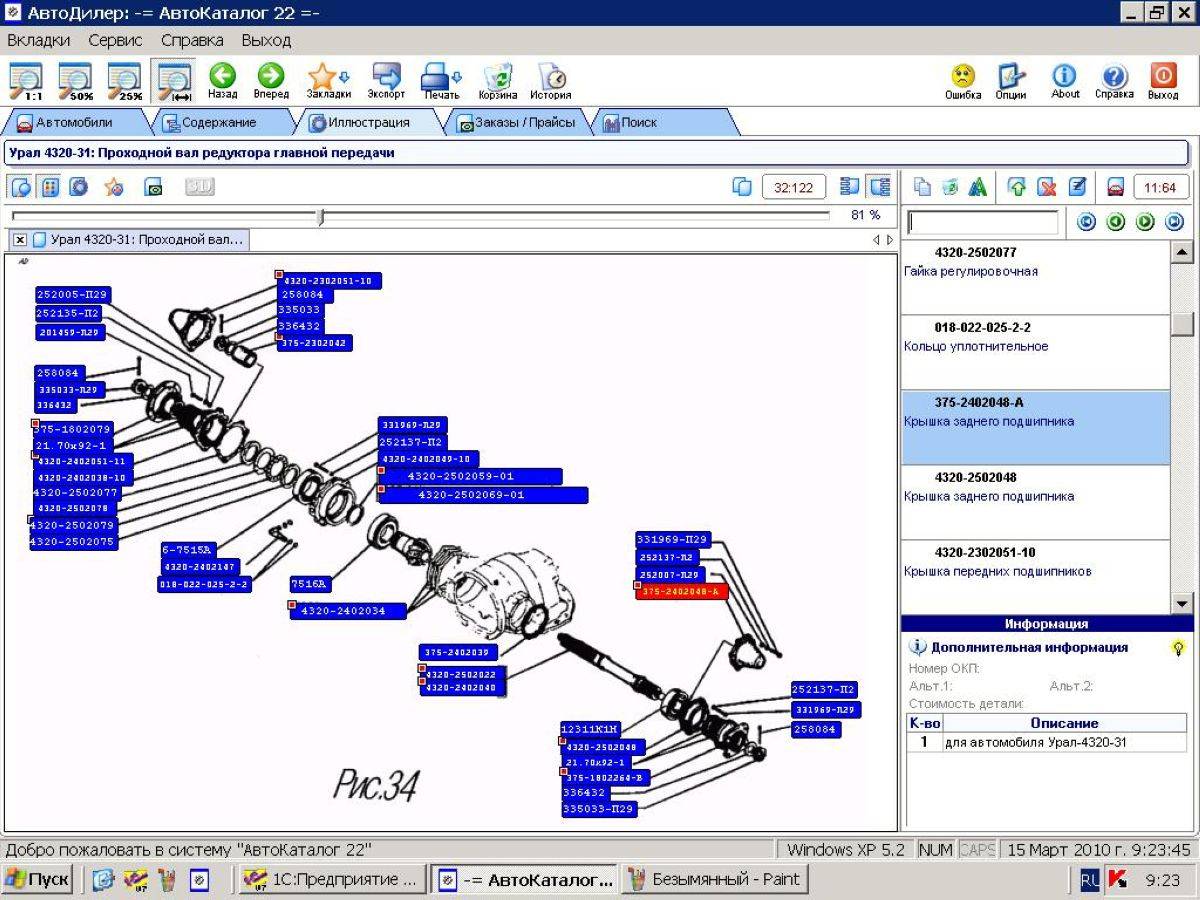
Task: Select part 4320-2502048 Крышка заднего подшипника
Action: 1035,502
